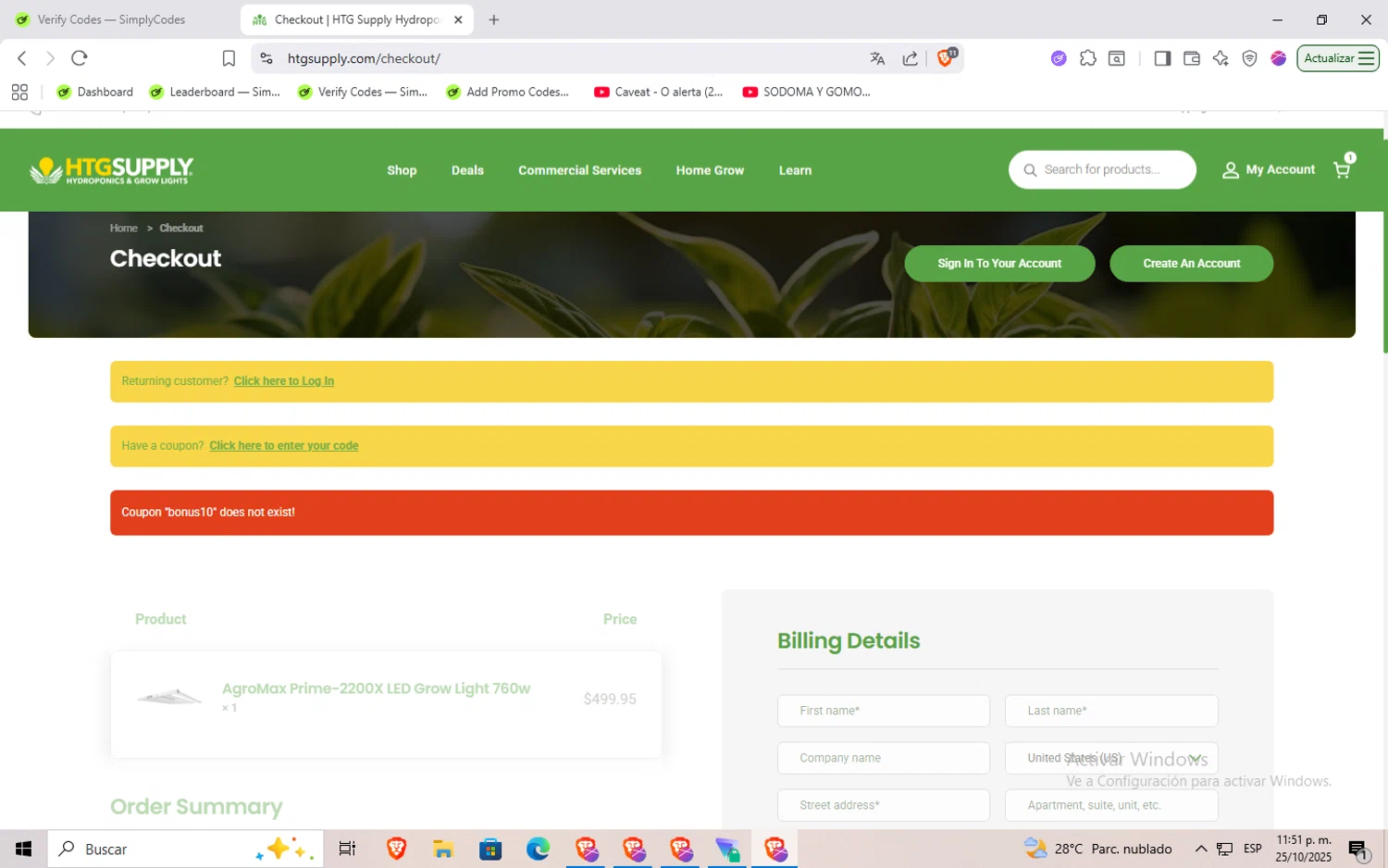The image size is (1388, 868).
Task: Show hidden system tray icons chevron
Action: click(x=1201, y=849)
